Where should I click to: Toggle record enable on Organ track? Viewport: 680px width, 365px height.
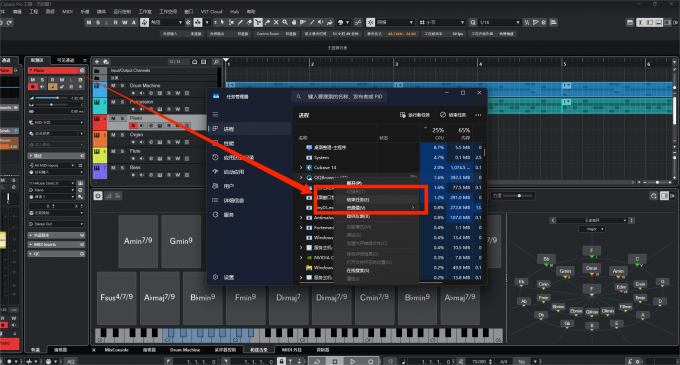point(133,142)
